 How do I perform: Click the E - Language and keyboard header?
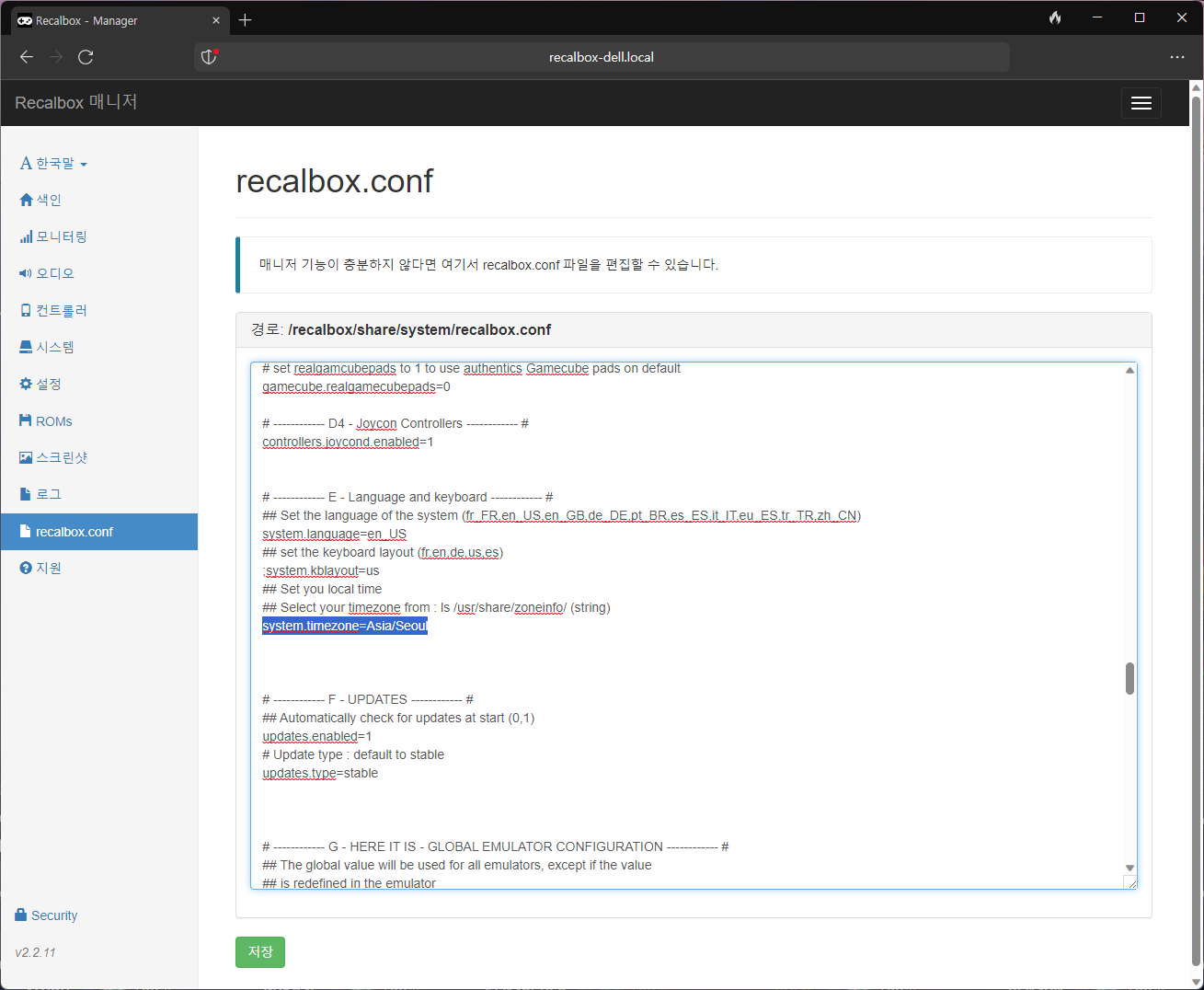click(x=407, y=497)
